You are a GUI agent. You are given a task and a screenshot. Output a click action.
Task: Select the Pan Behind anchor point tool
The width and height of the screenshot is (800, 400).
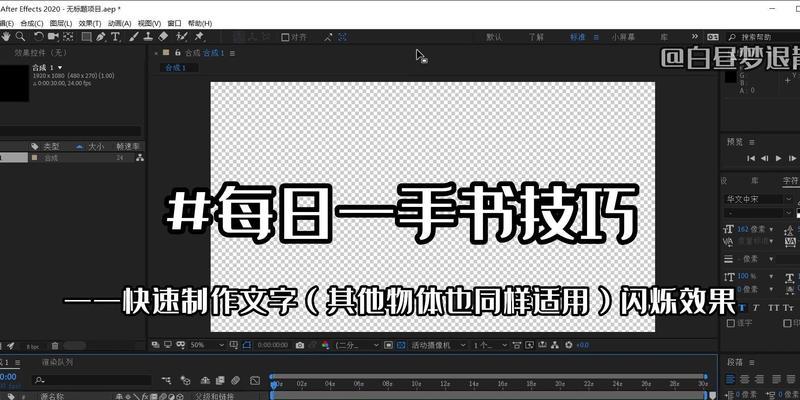coord(68,36)
